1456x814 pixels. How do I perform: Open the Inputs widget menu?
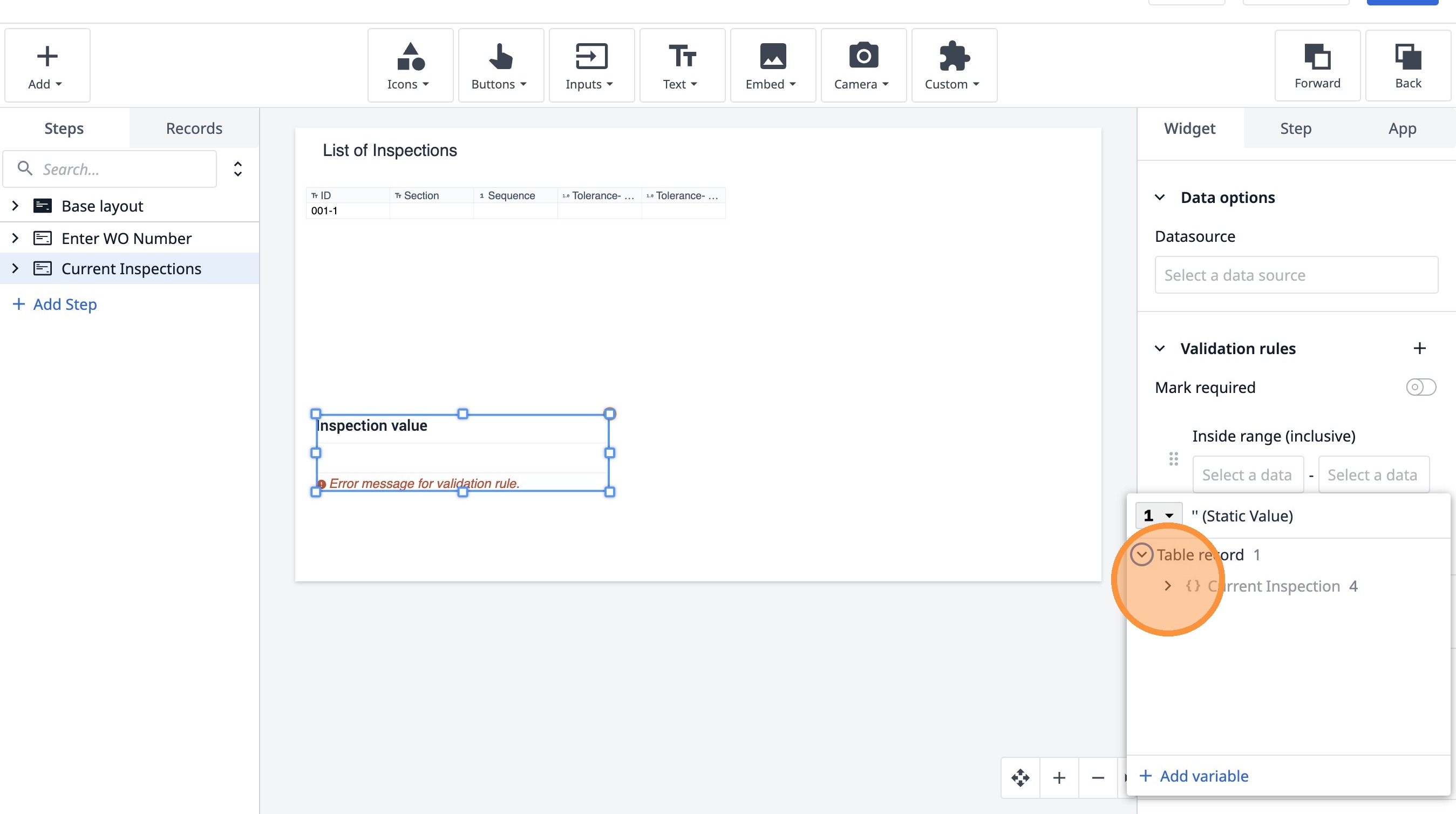[590, 65]
